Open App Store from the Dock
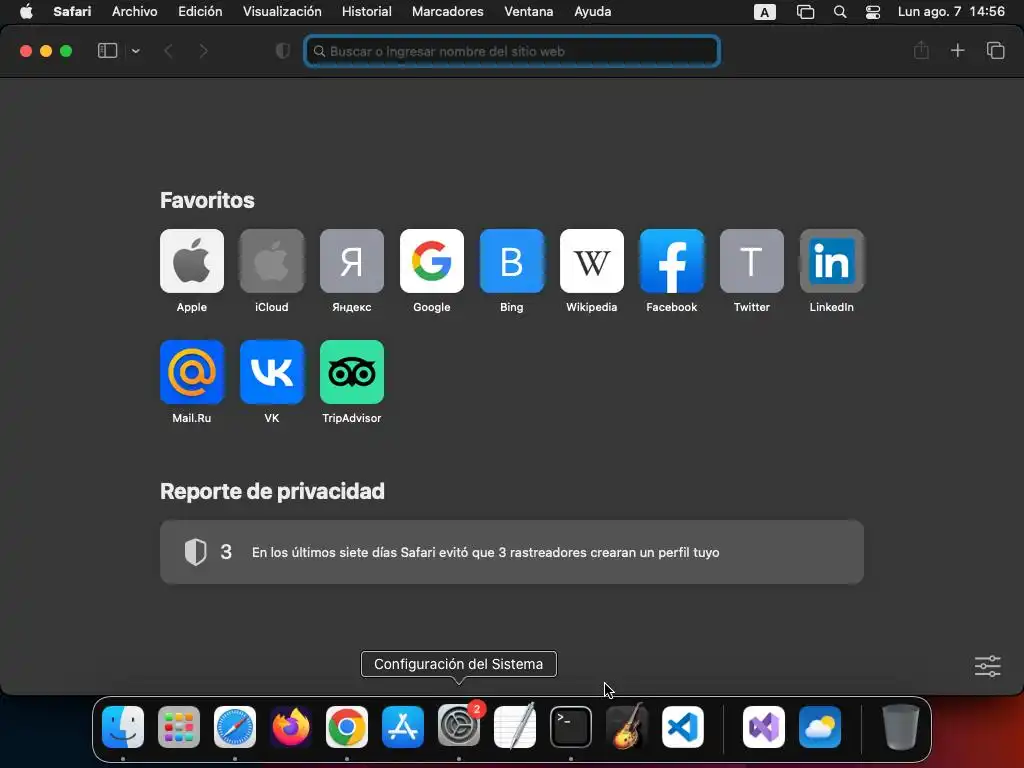The height and width of the screenshot is (768, 1024). pos(403,726)
